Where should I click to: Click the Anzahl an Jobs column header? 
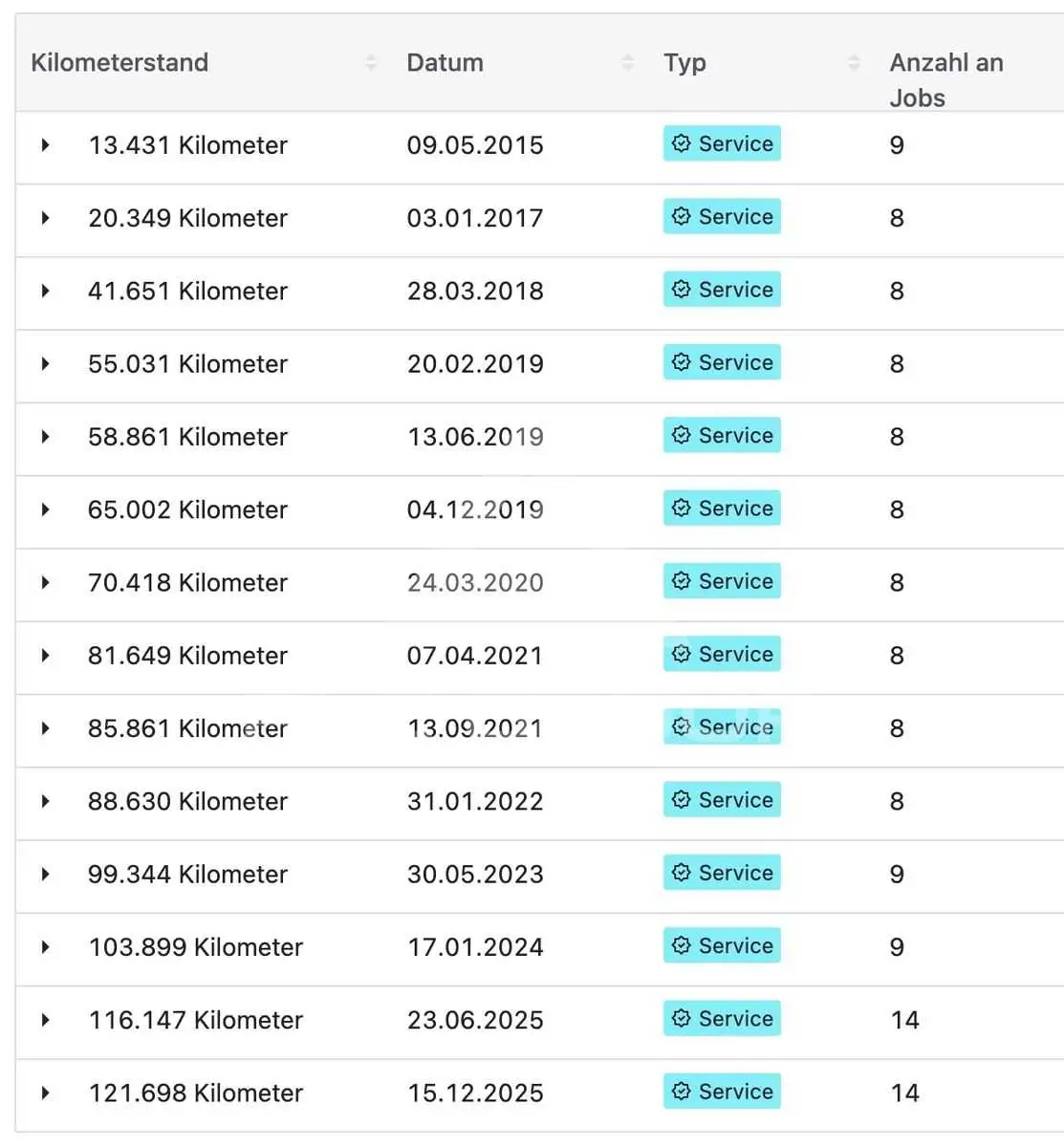(946, 80)
